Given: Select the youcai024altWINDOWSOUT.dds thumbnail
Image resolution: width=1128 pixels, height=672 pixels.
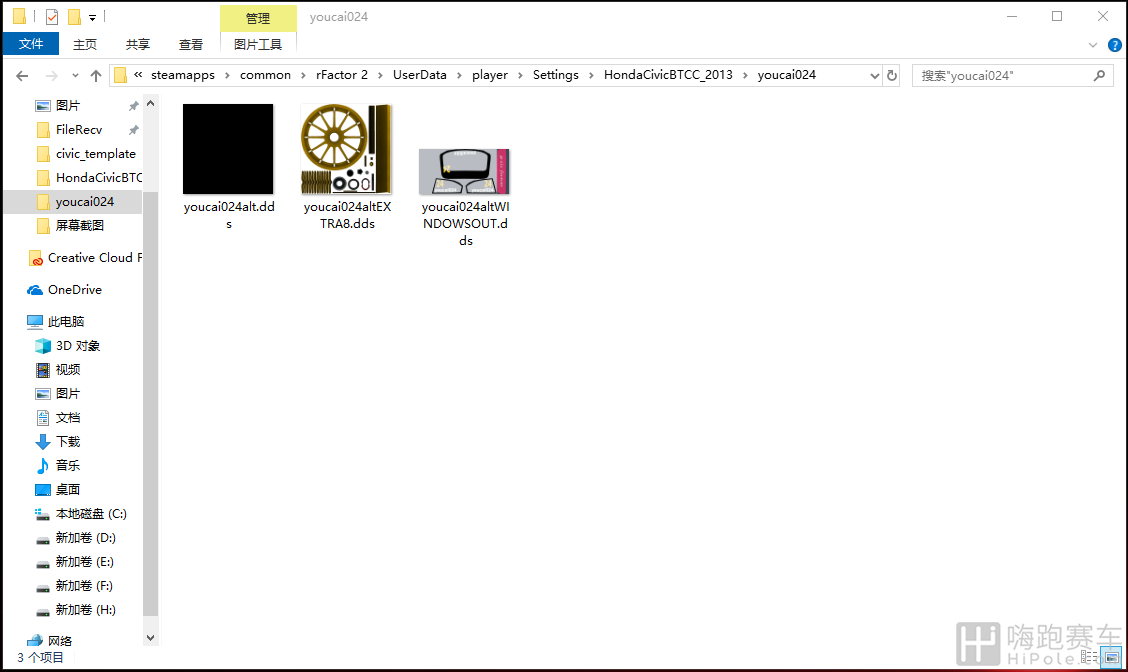Looking at the screenshot, I should (465, 171).
